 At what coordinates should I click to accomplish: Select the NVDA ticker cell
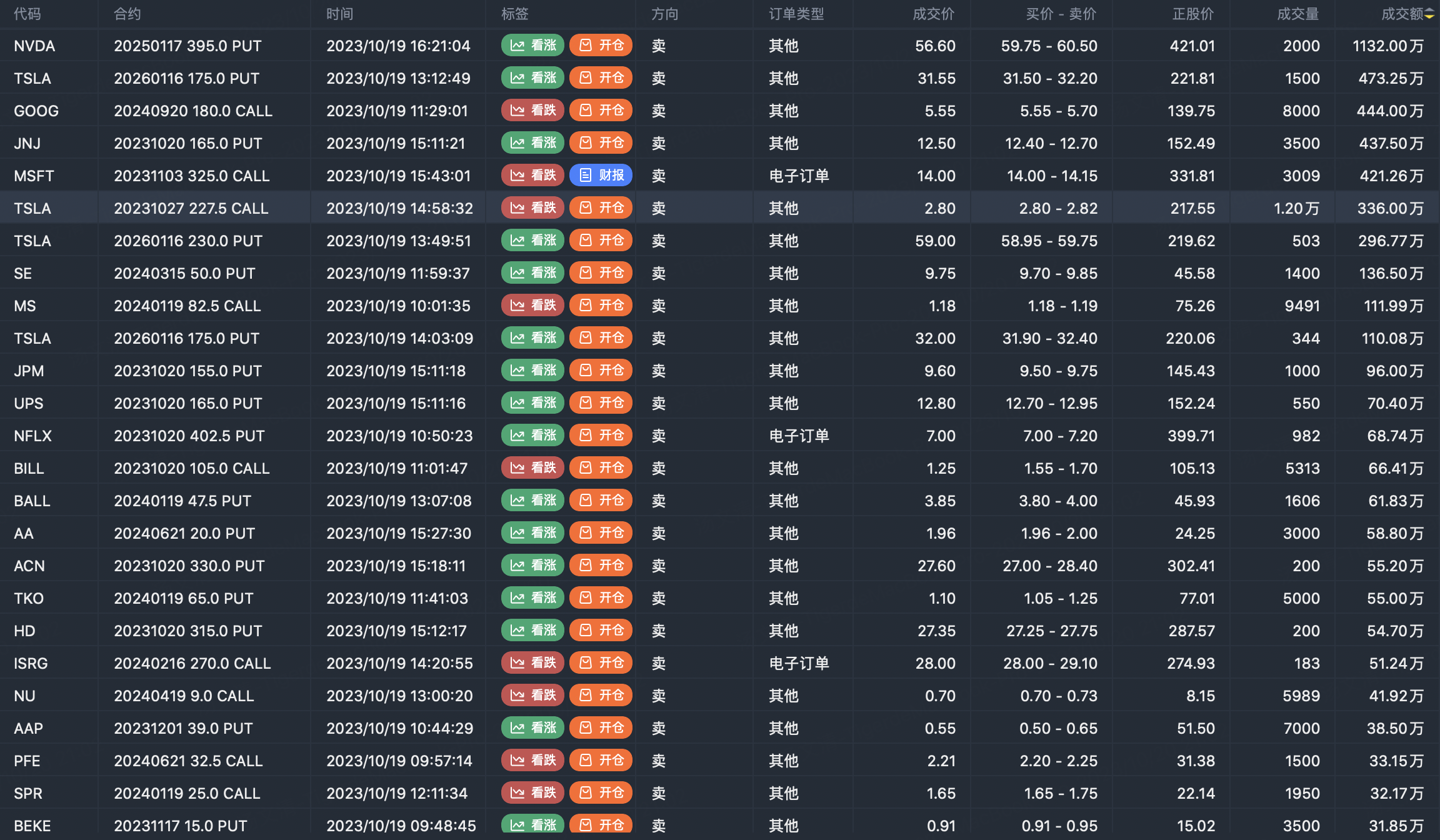pos(34,46)
